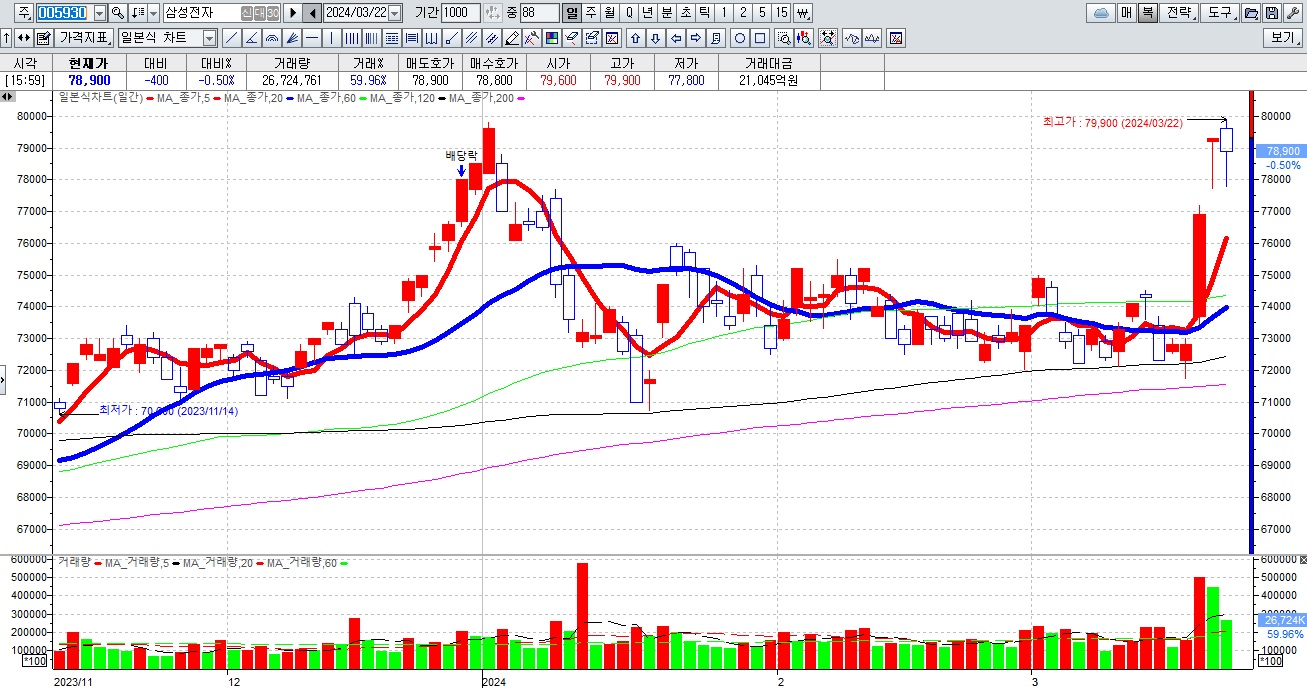
Task: Open the 전략 strategy dropdown
Action: (1181, 13)
